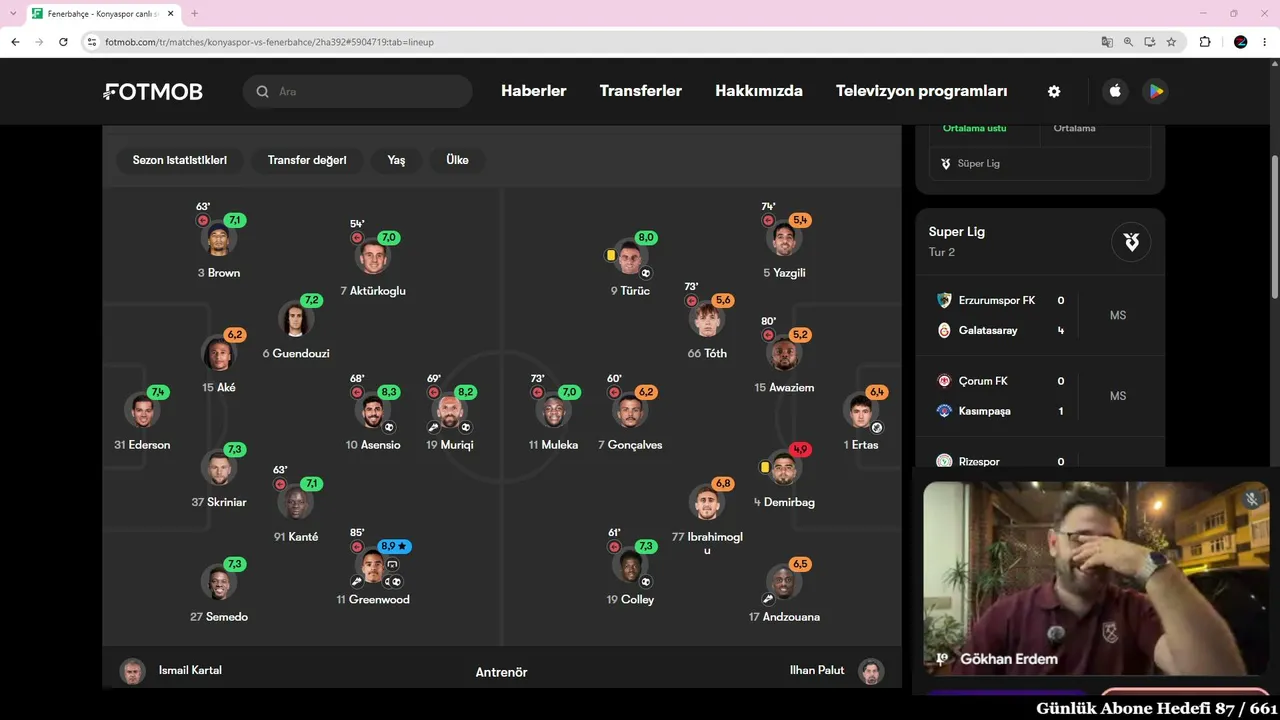Open the Haberler menu item
This screenshot has height=720, width=1280.
click(534, 91)
